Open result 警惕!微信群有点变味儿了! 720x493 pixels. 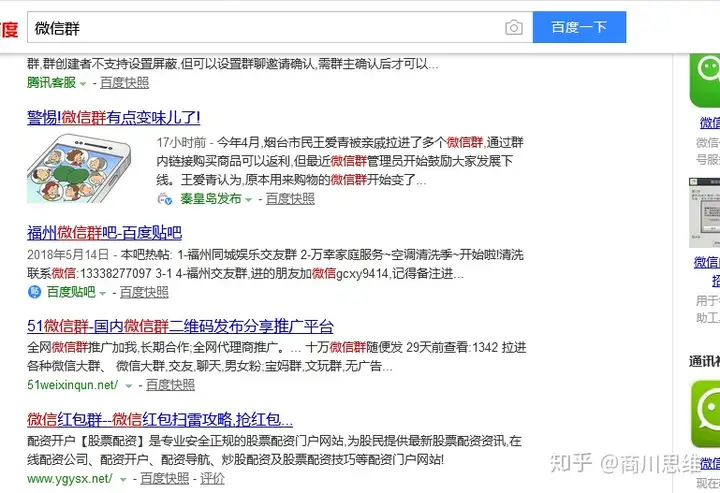pos(113,118)
